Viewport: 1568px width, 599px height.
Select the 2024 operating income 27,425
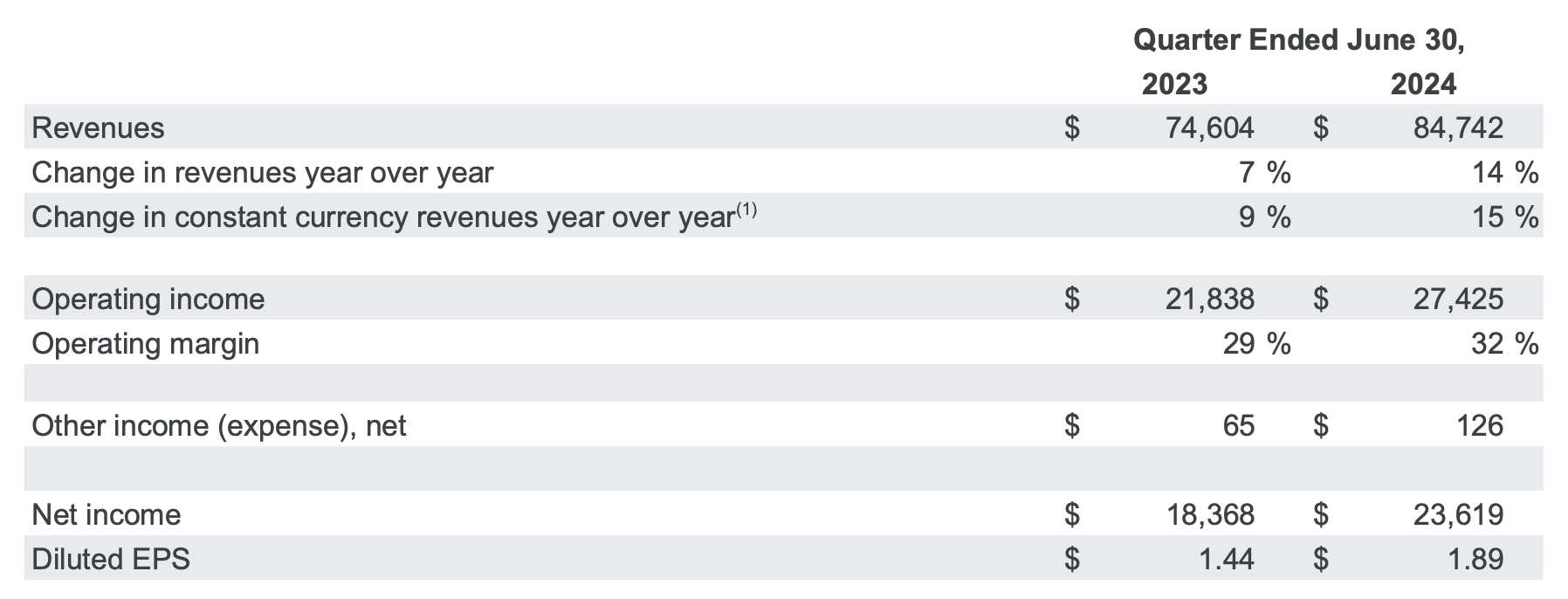(x=1458, y=299)
